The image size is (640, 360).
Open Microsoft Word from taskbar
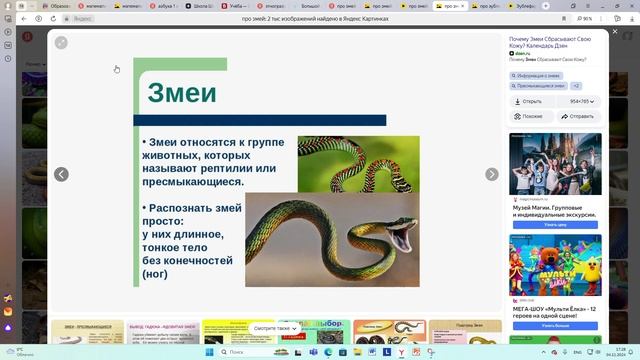pos(372,352)
